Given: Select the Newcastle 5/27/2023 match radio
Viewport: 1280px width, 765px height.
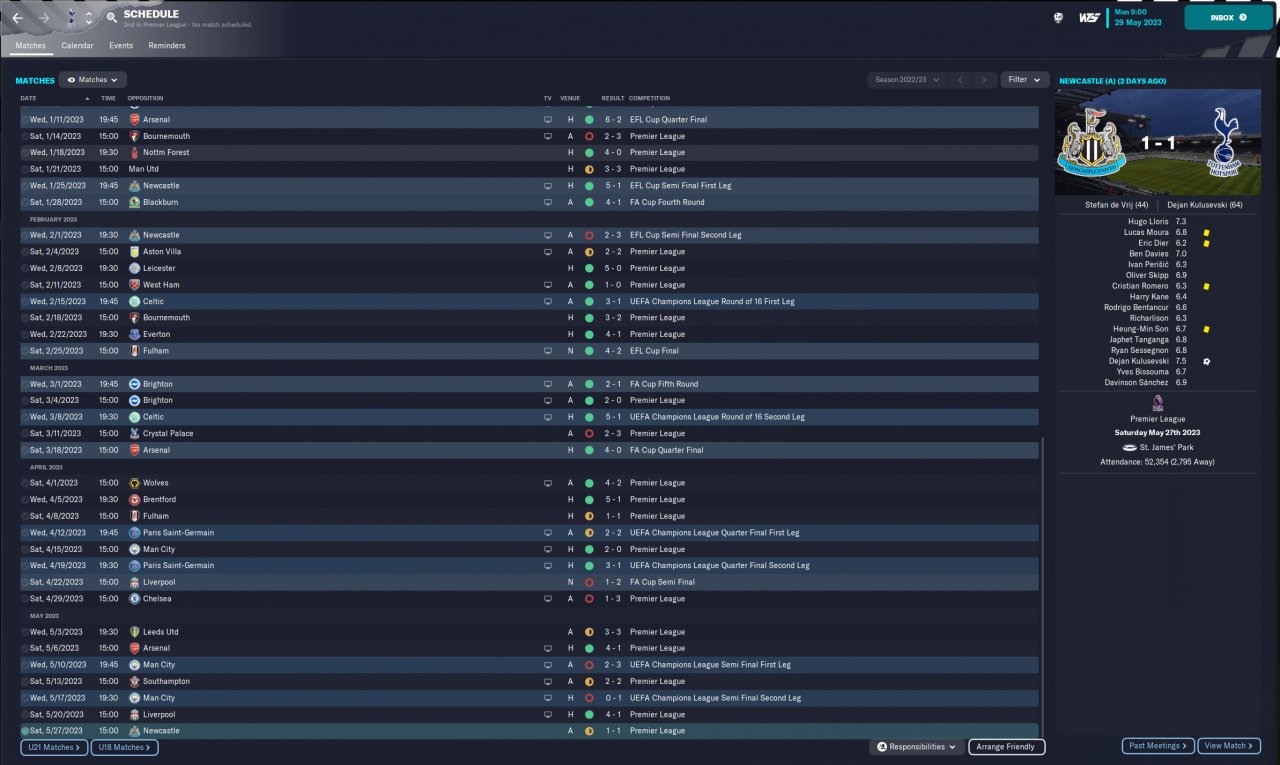Looking at the screenshot, I should pos(25,731).
